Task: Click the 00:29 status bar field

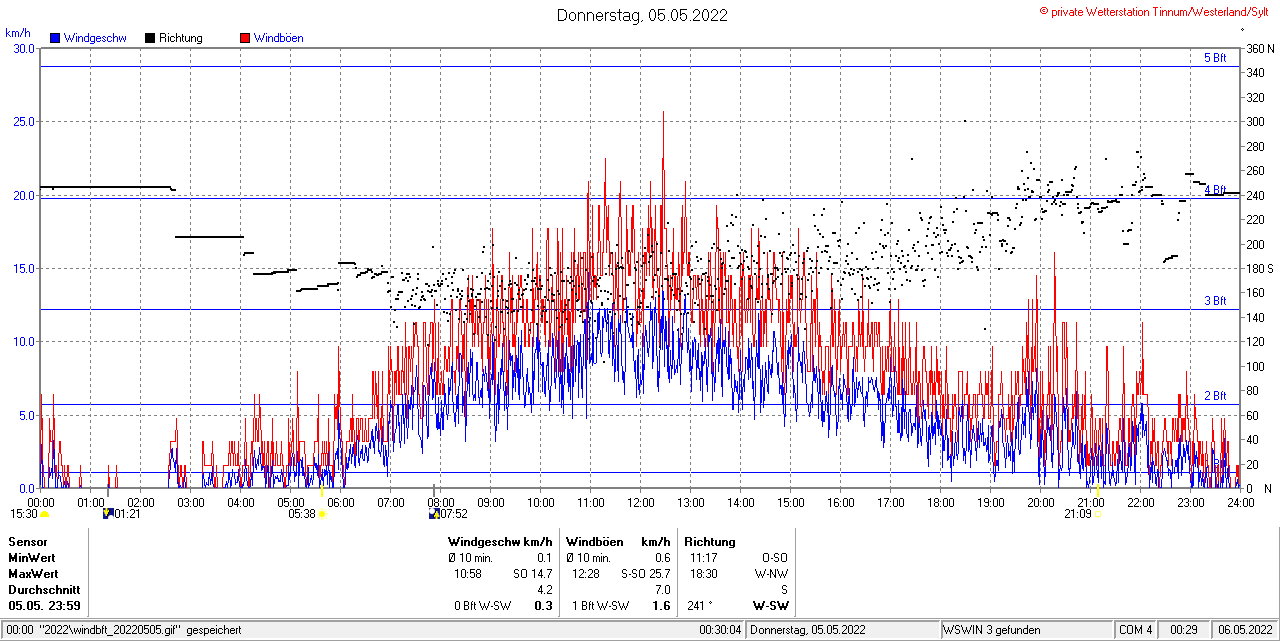Action: [1184, 630]
